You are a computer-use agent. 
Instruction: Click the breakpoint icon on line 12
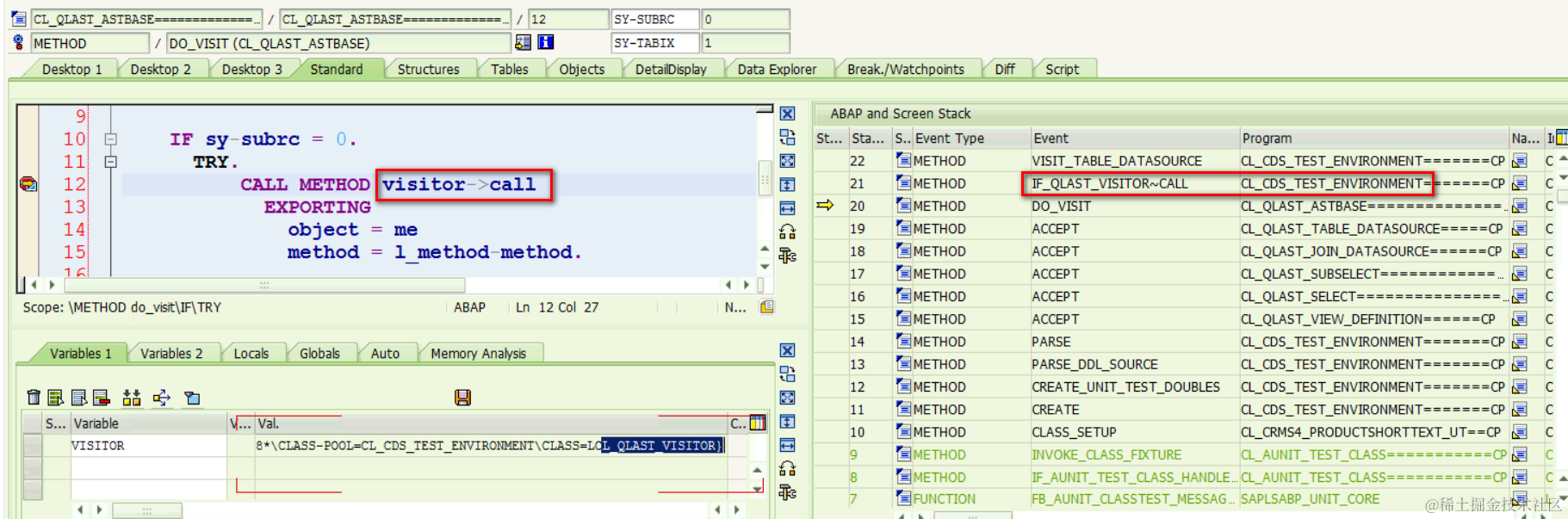pyautogui.click(x=28, y=184)
